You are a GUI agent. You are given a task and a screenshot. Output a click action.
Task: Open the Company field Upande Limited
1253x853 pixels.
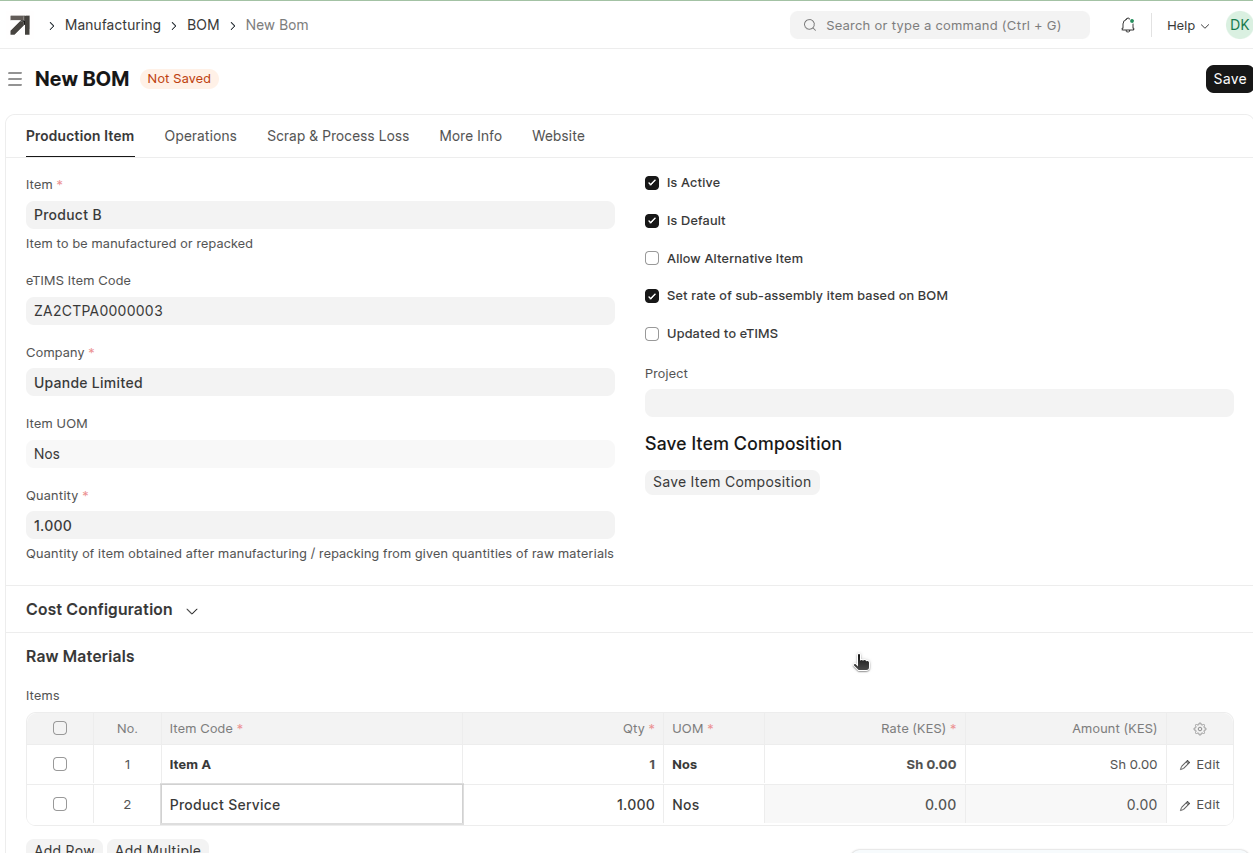(320, 383)
